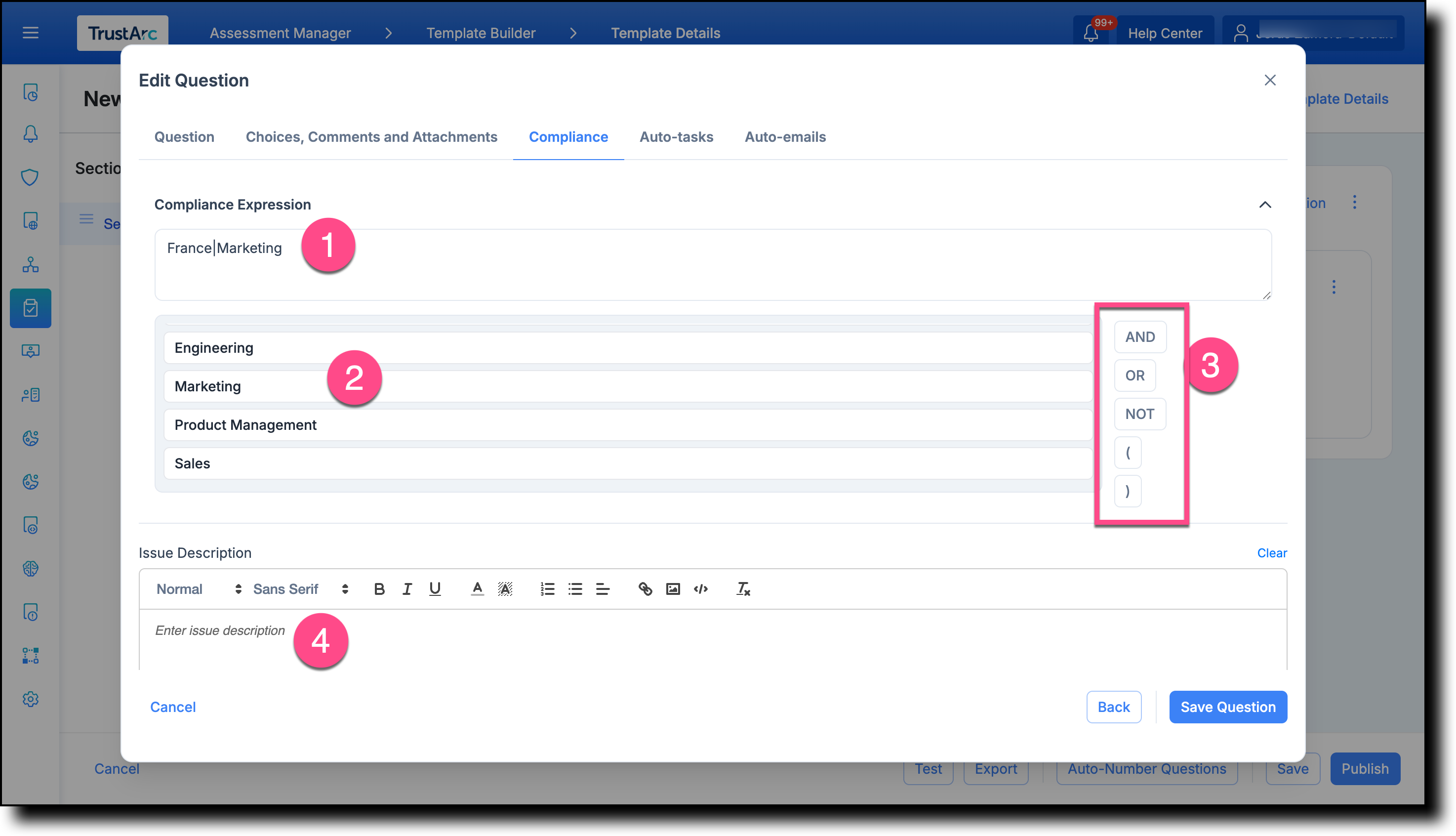
Task: Open the hamburger navigation menu
Action: pyautogui.click(x=31, y=33)
